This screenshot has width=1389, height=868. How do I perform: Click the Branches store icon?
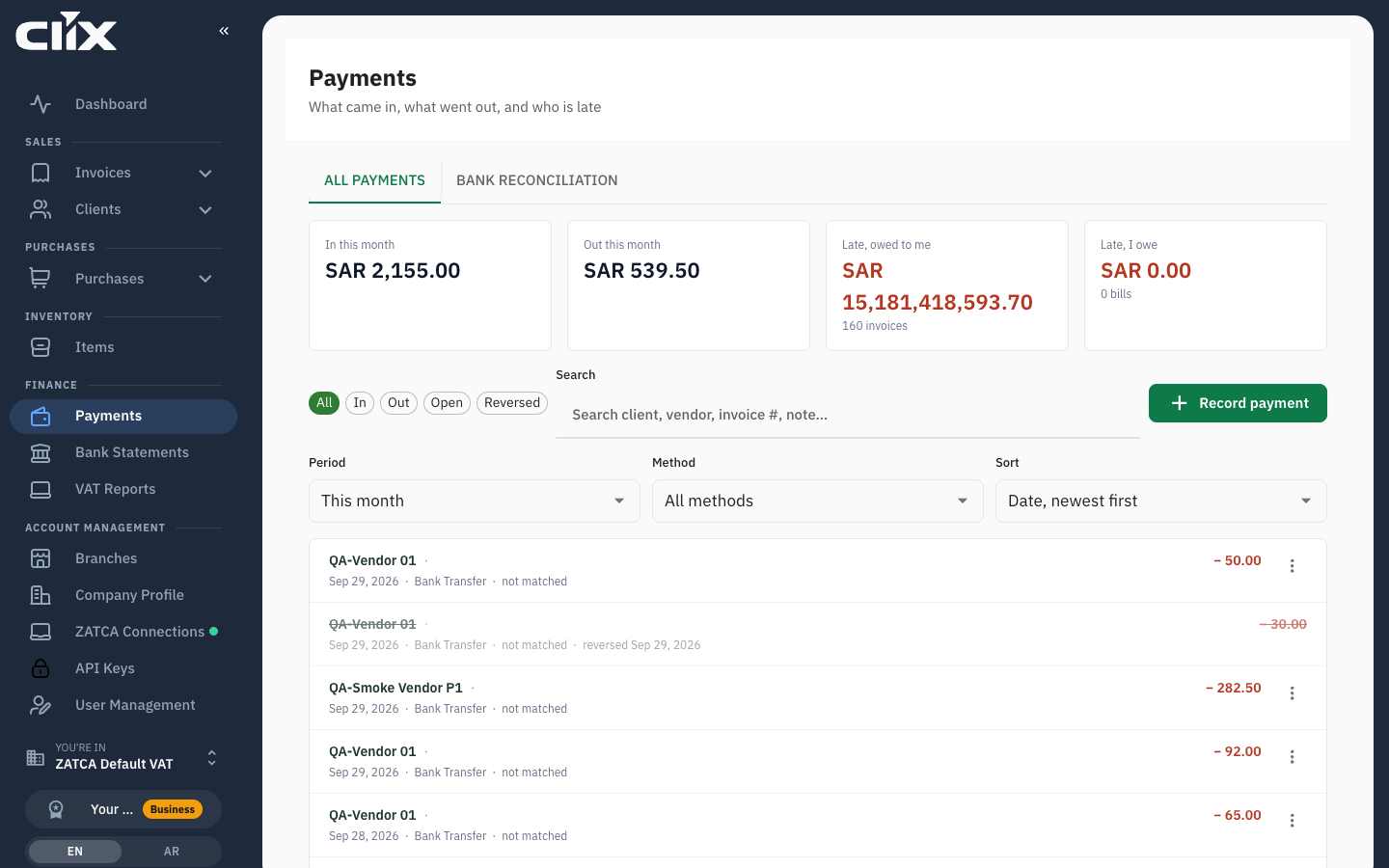click(41, 558)
